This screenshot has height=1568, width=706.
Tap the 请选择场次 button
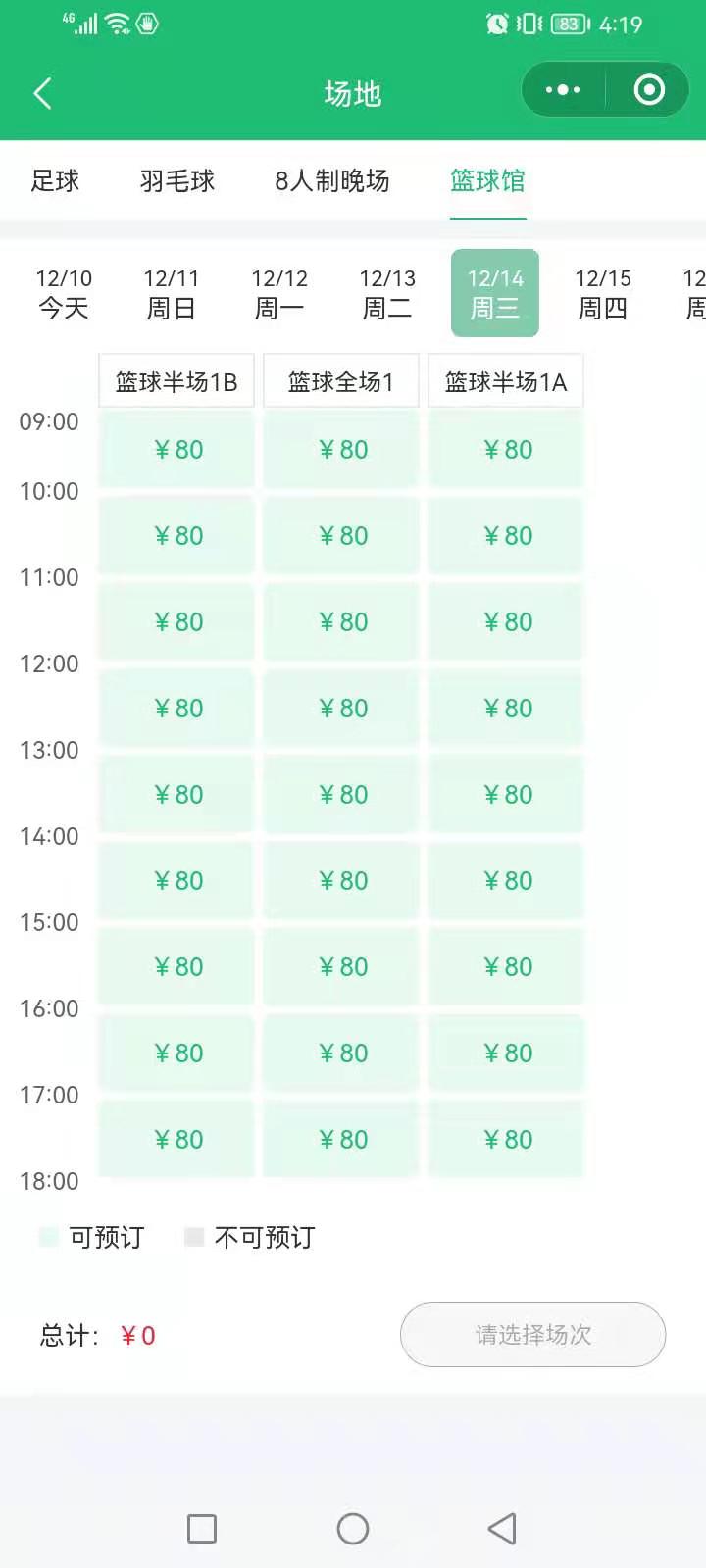532,1335
